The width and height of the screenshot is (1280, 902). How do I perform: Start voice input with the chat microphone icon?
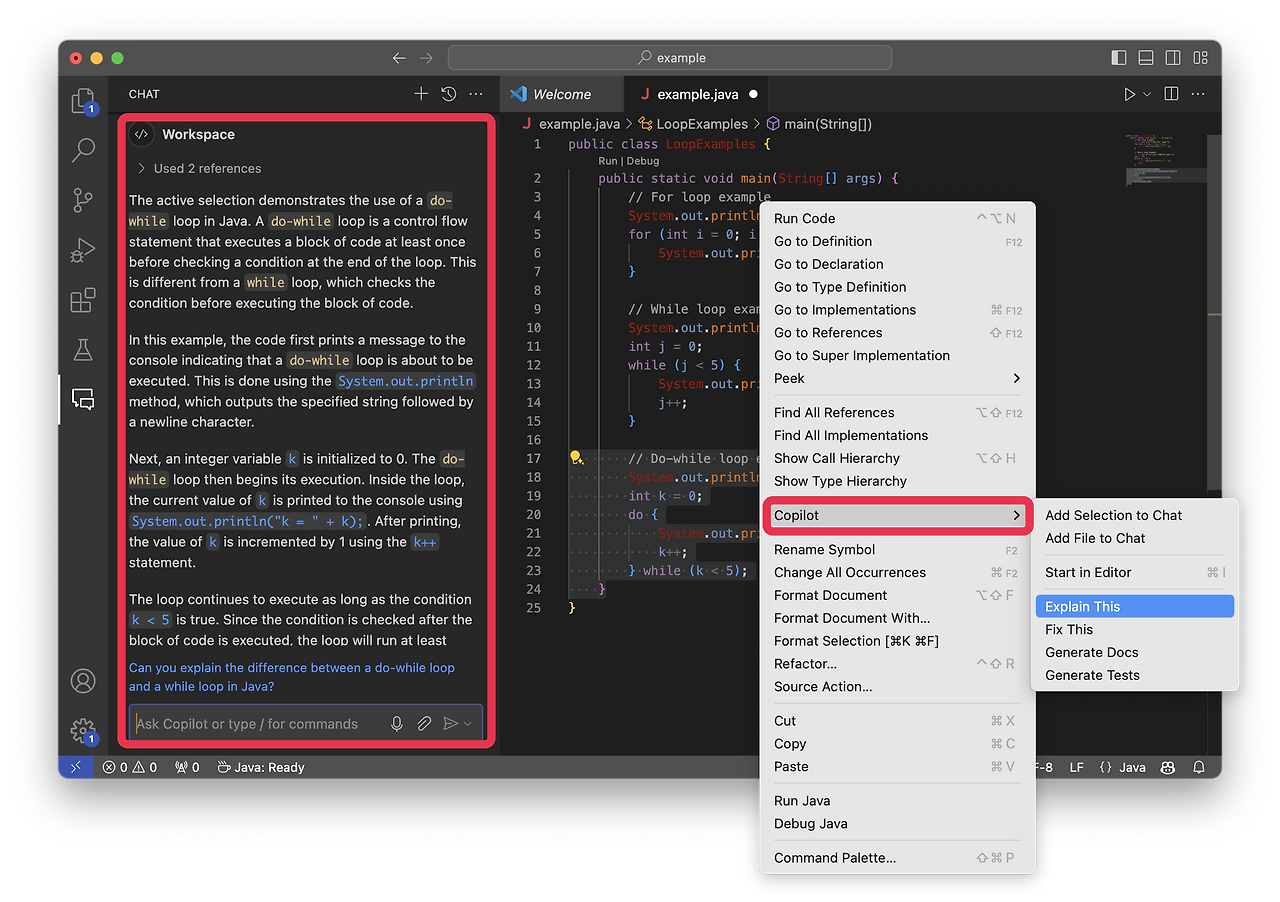click(397, 722)
